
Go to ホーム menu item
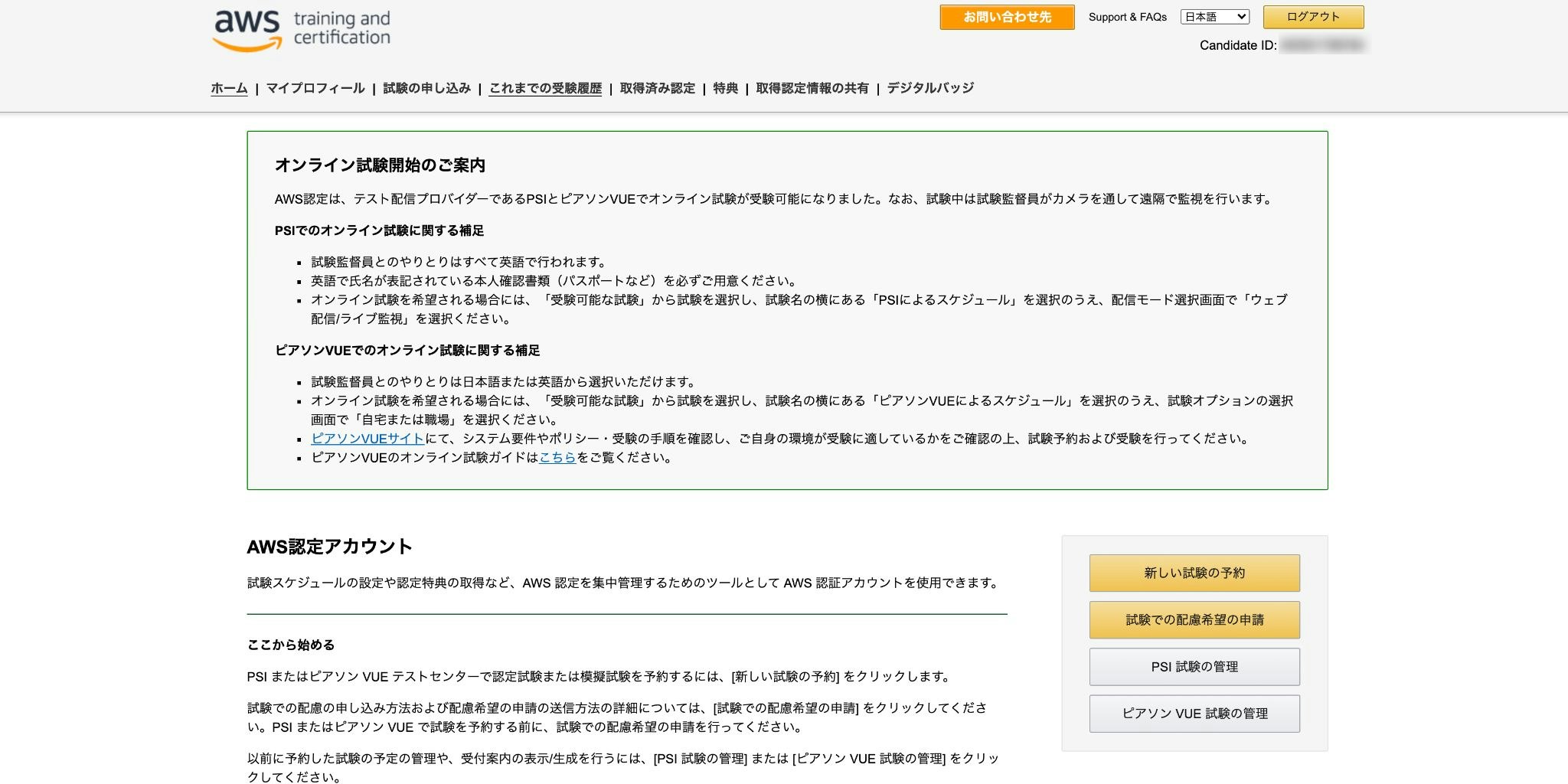[230, 88]
